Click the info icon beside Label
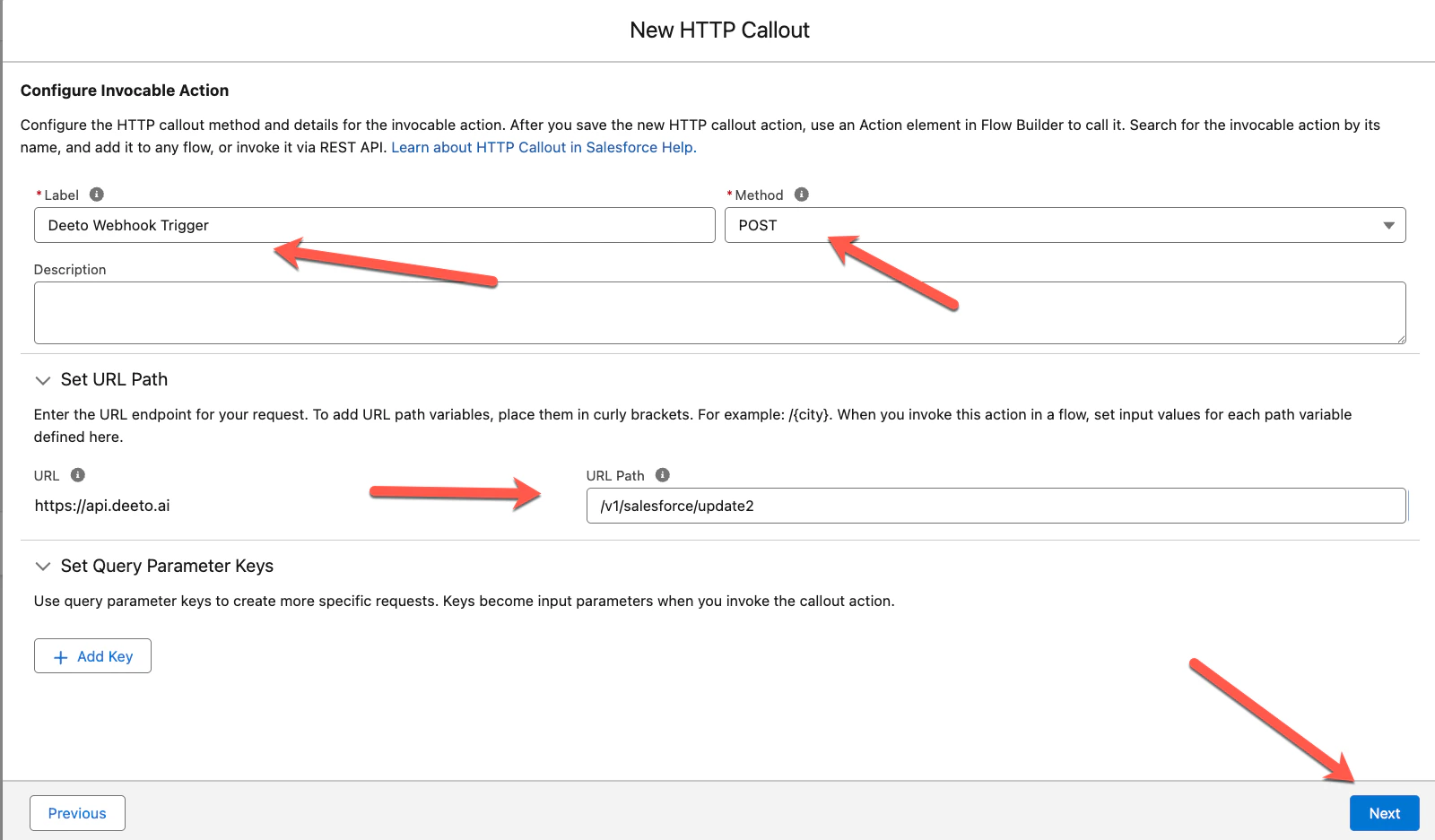This screenshot has width=1435, height=840. (x=97, y=195)
